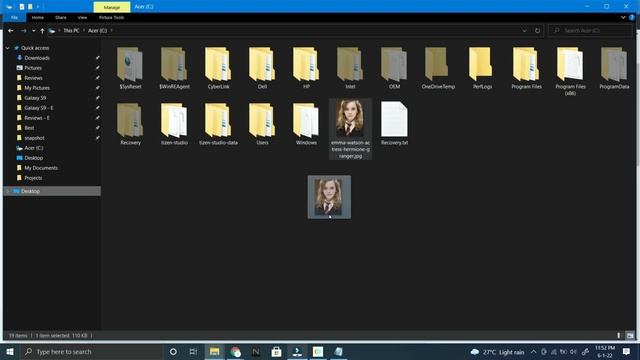Open Downloads in Quick access

click(37, 58)
